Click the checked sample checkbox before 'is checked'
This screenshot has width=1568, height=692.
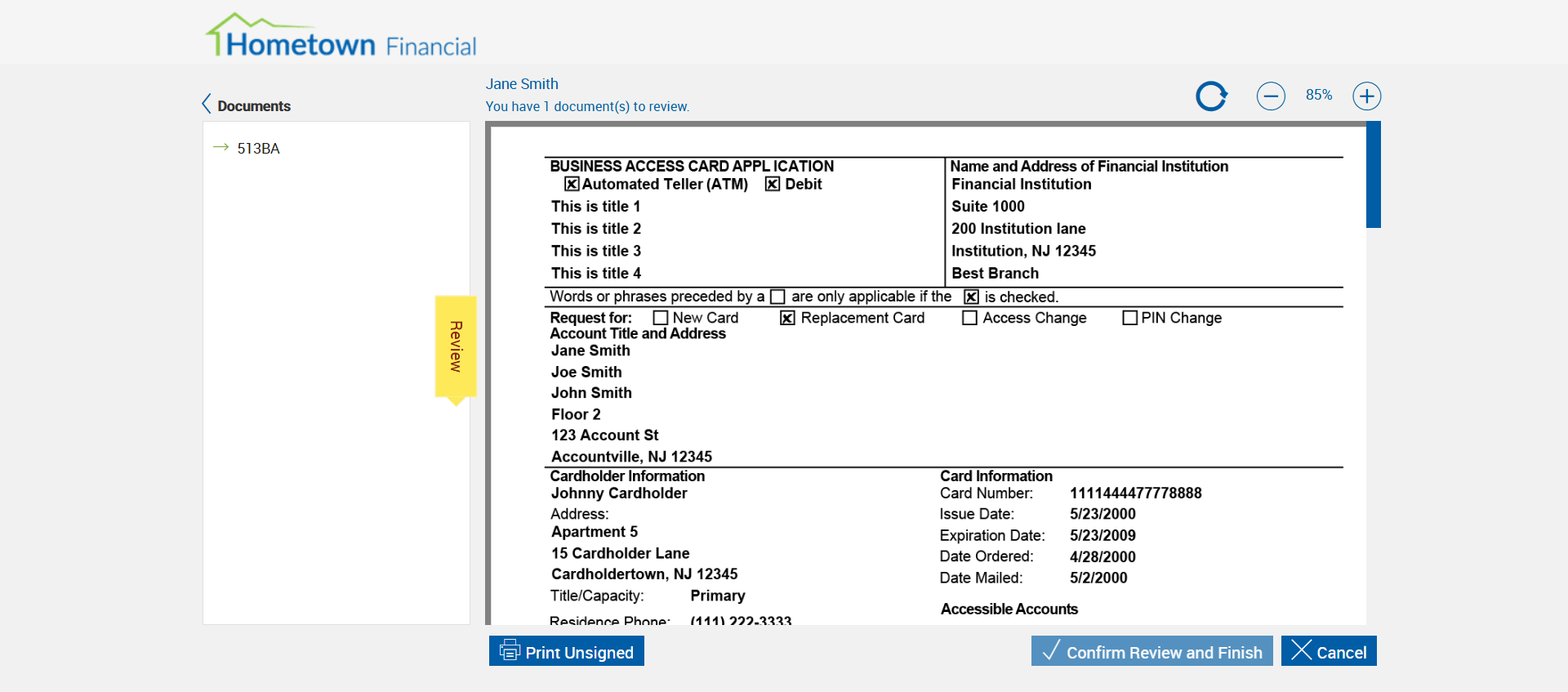coord(971,297)
